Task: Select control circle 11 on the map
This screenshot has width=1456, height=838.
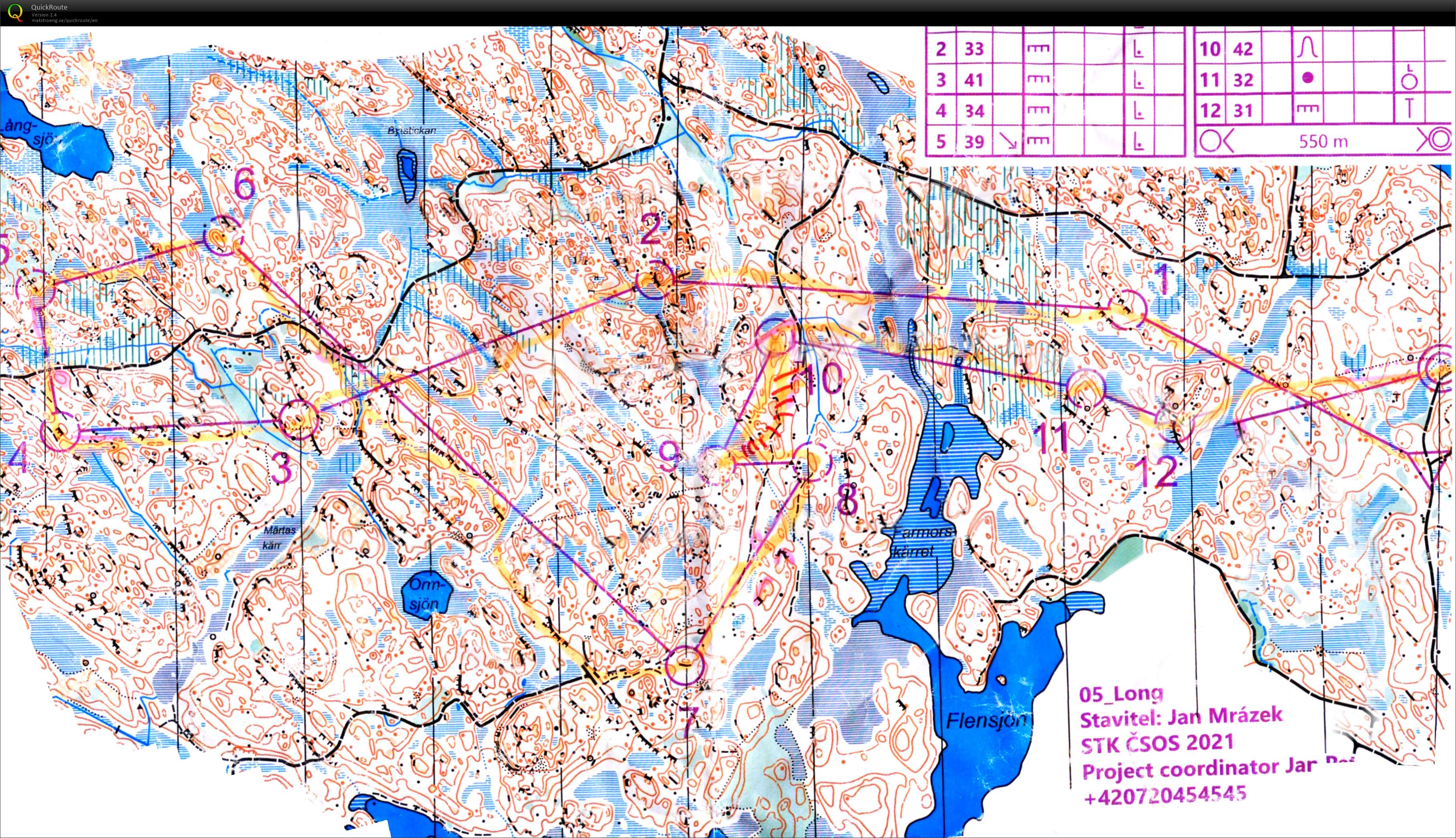Action: 1086,388
